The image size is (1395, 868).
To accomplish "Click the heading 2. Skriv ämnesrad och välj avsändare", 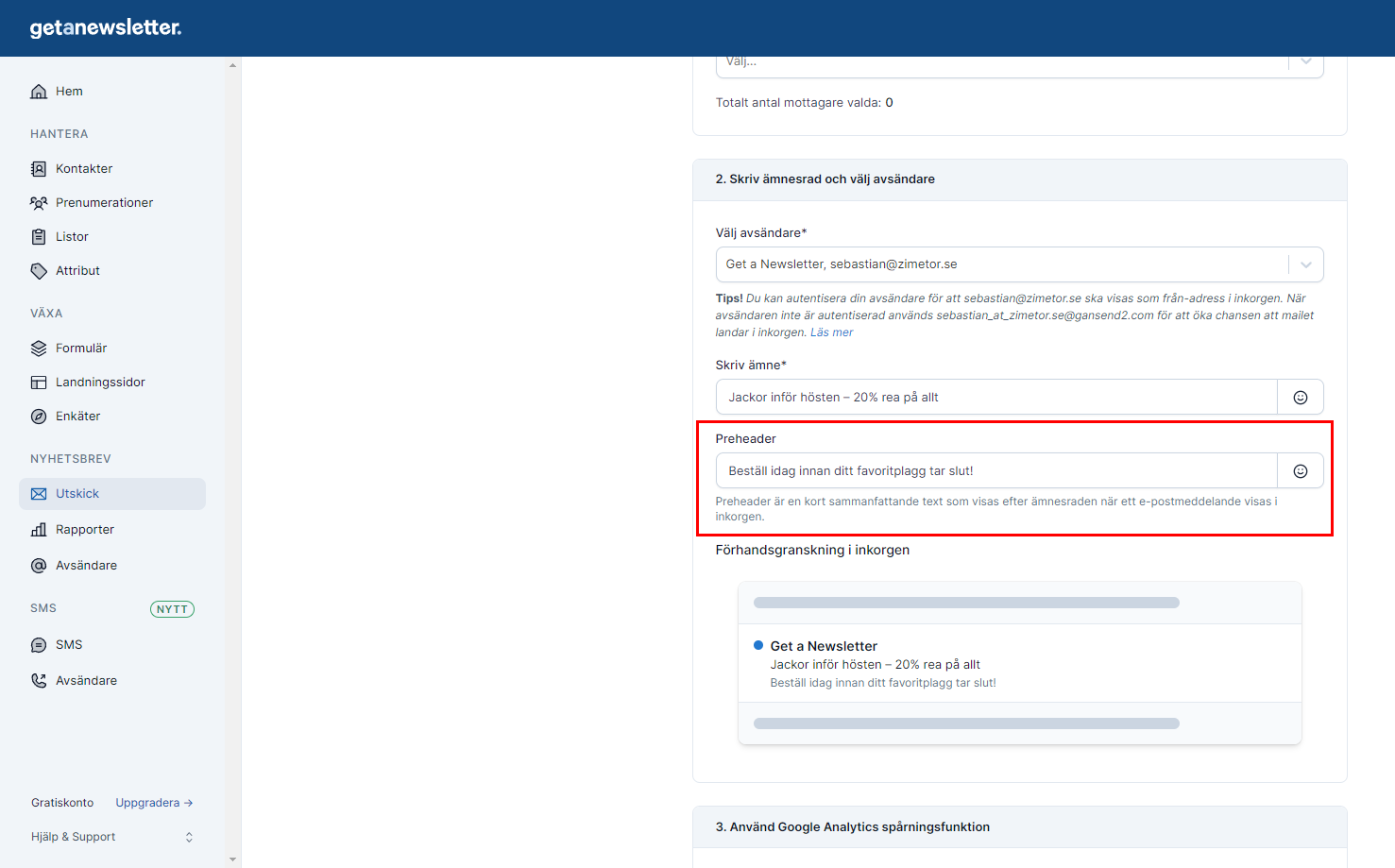I will click(825, 179).
